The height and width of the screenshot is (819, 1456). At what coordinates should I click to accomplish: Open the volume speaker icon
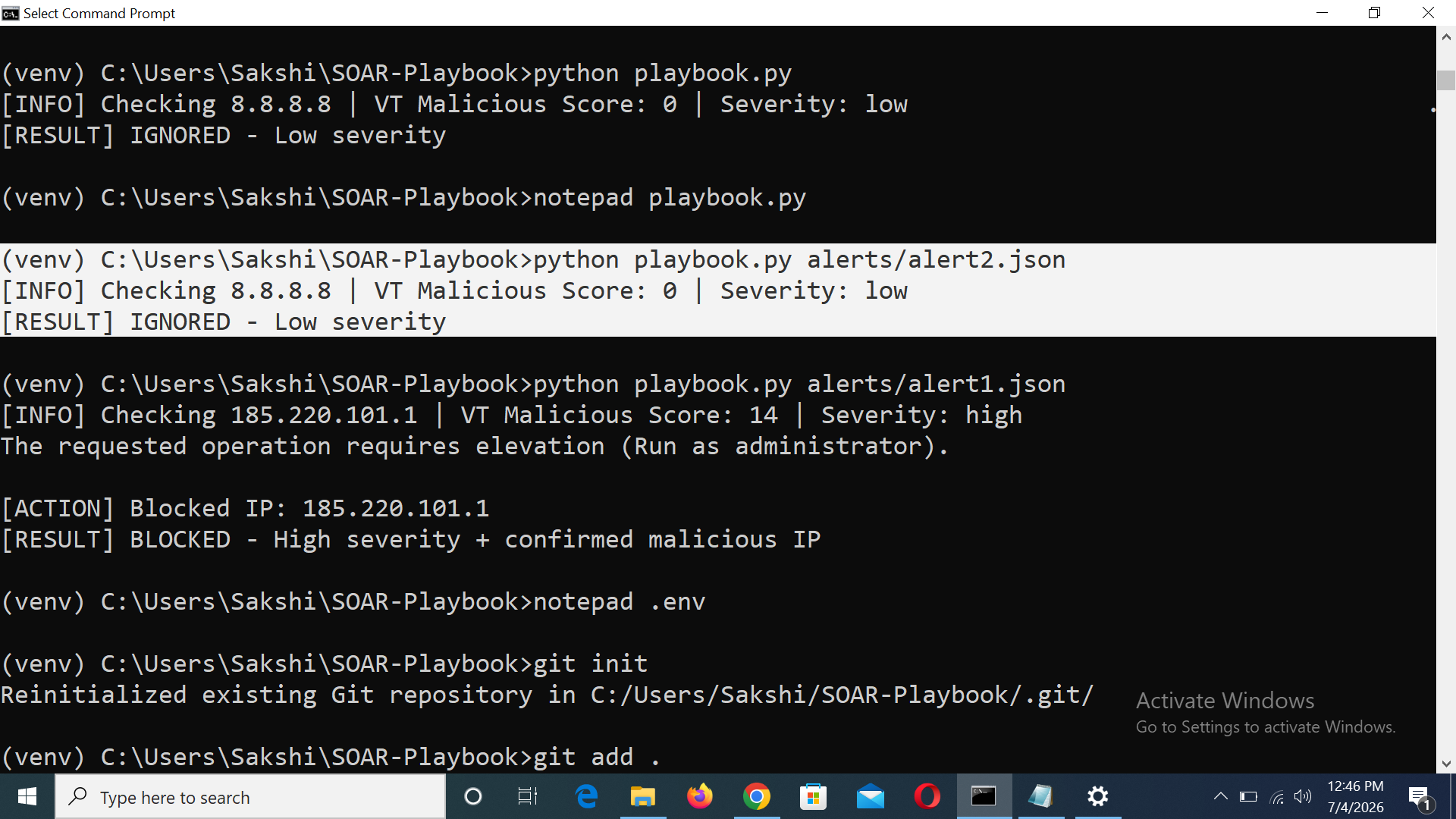(1303, 796)
